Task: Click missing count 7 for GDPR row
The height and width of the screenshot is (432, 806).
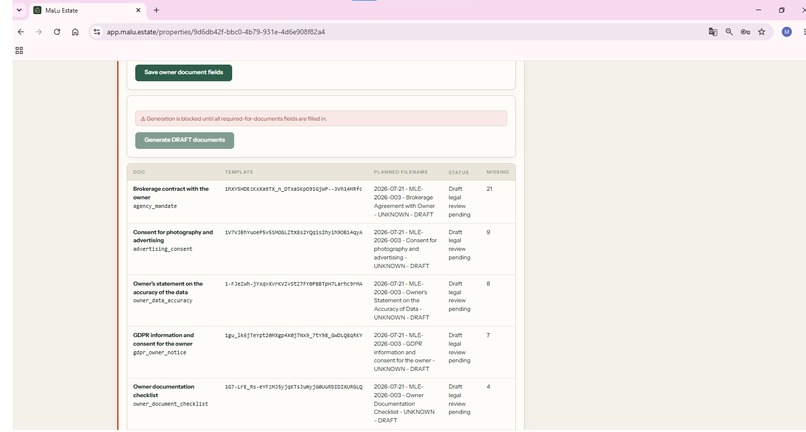Action: point(488,335)
